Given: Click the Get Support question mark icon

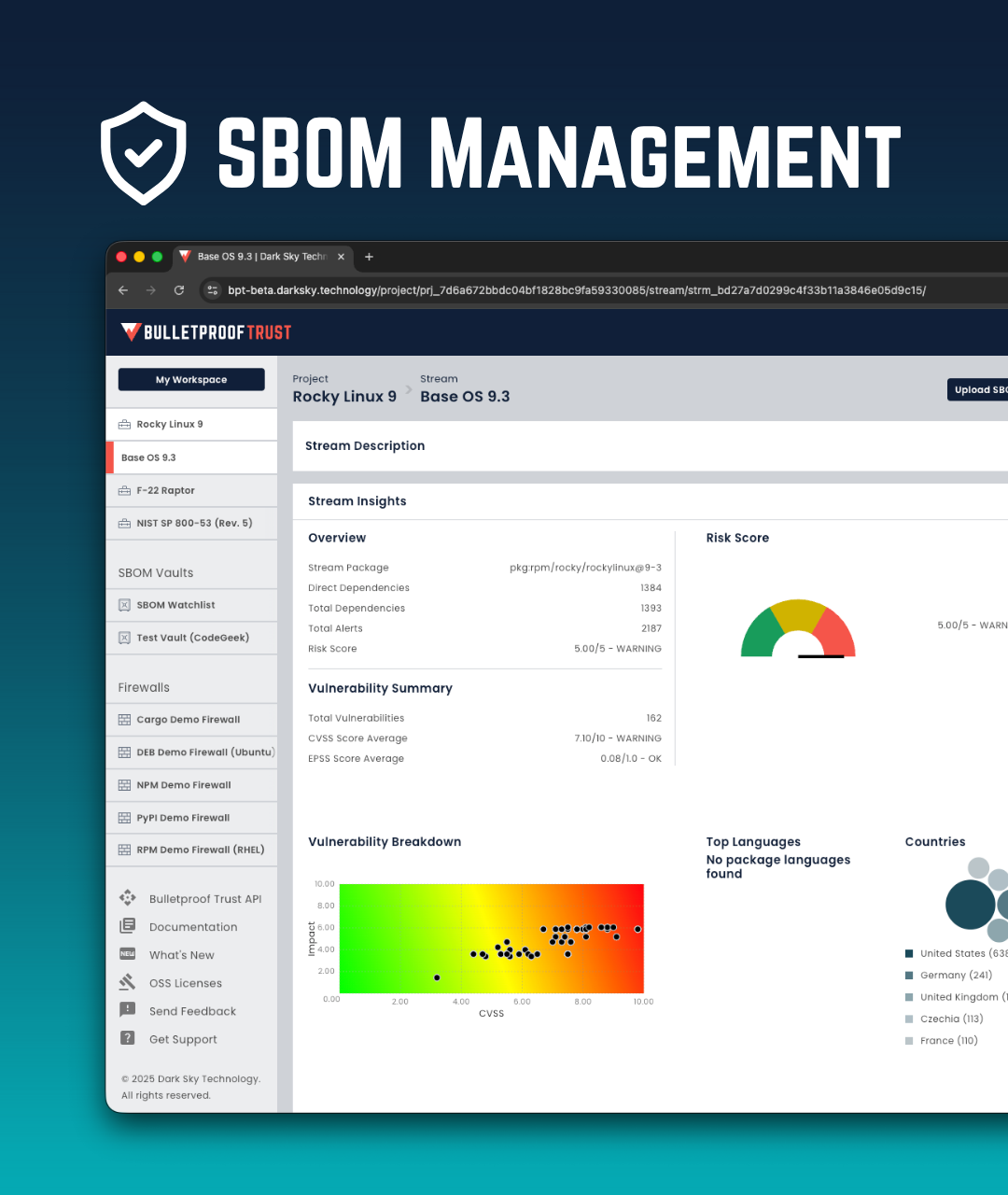Looking at the screenshot, I should (128, 1038).
